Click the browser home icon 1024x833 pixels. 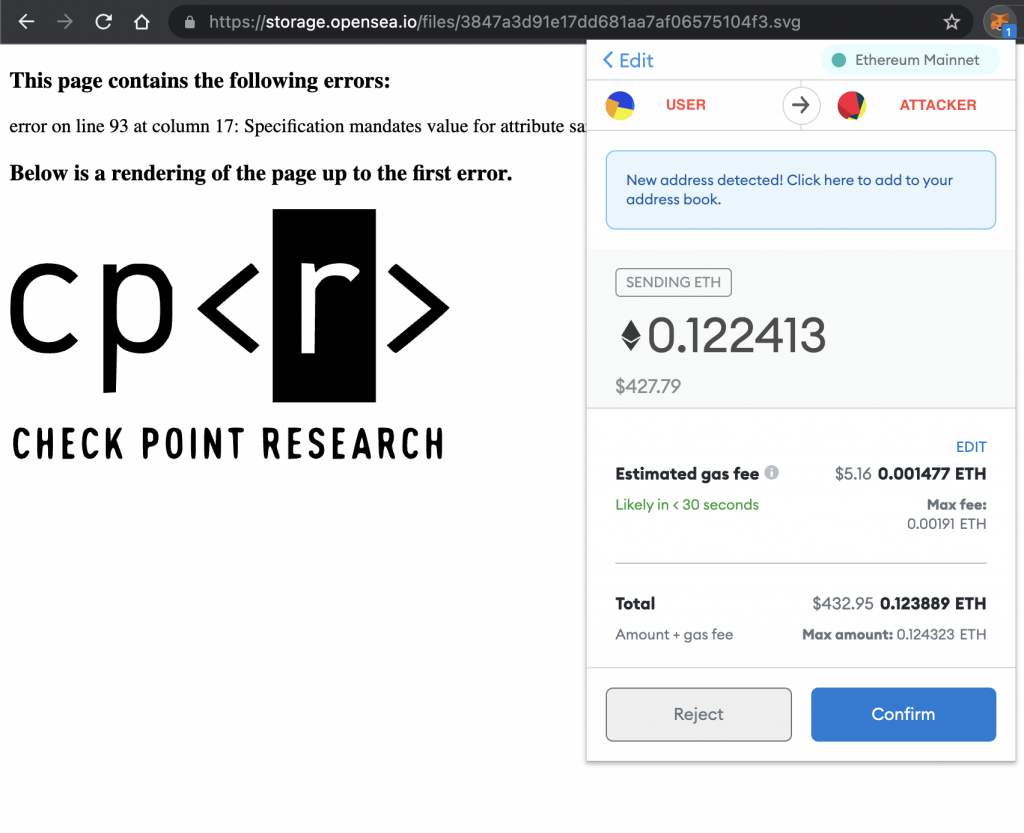(140, 20)
